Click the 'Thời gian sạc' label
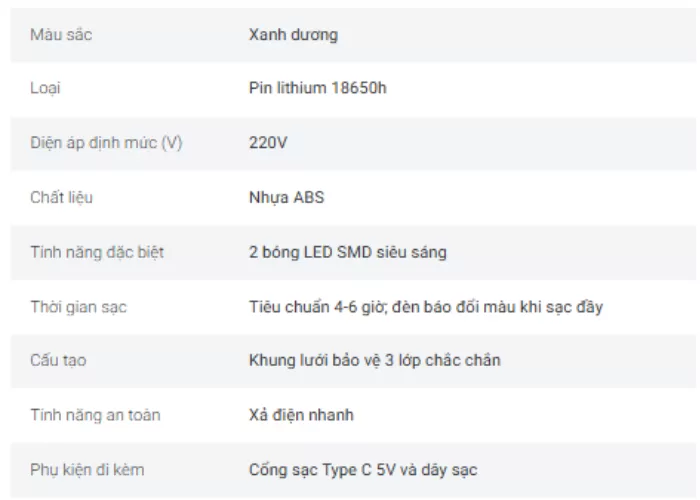Screen dimensions: 700x500 coord(78,307)
